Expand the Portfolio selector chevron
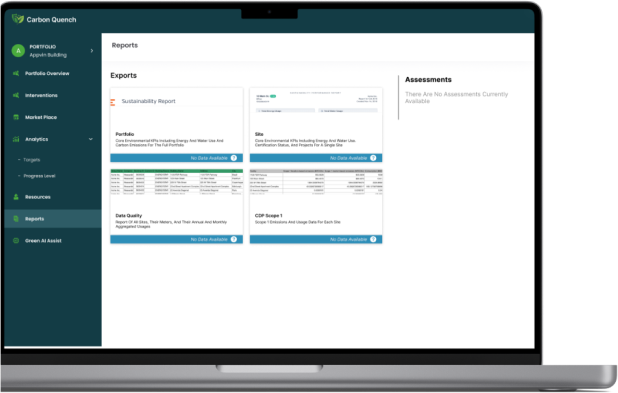This screenshot has height=393, width=618. click(91, 51)
